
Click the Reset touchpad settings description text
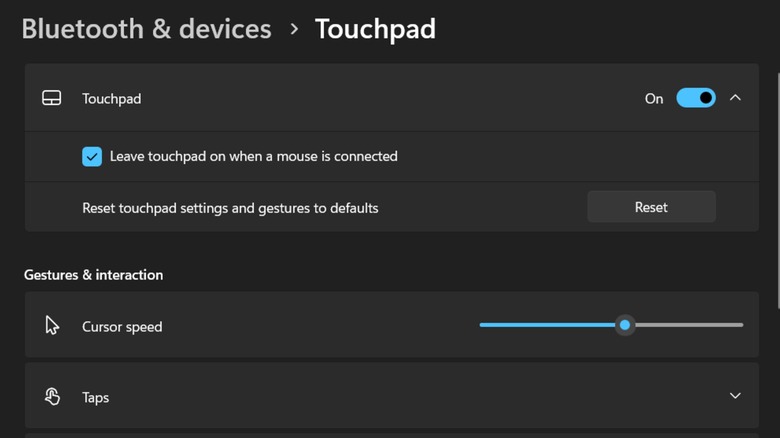click(230, 208)
